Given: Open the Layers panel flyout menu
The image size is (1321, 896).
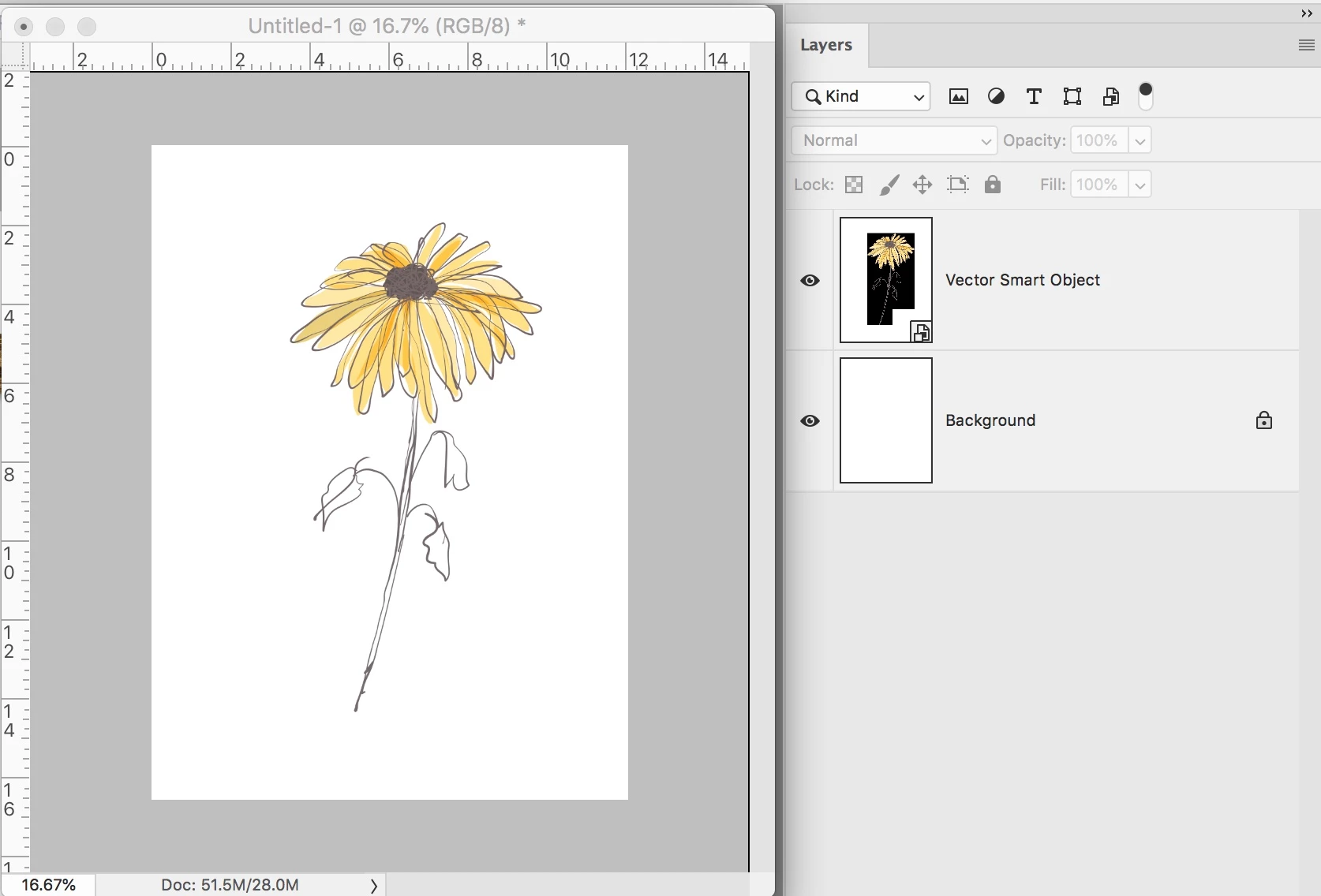Looking at the screenshot, I should tap(1306, 46).
